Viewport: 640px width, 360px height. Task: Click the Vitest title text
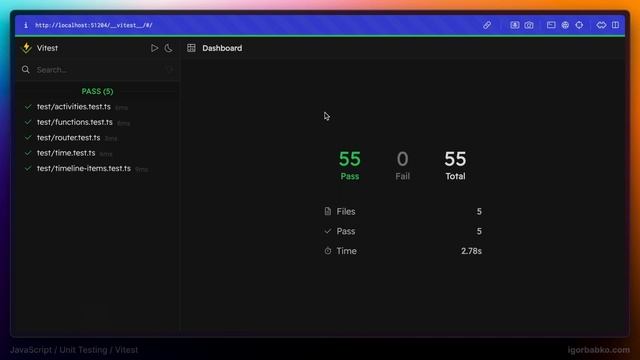47,48
